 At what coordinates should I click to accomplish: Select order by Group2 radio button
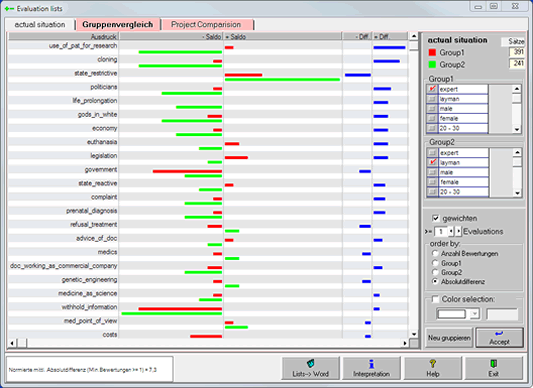(x=435, y=272)
